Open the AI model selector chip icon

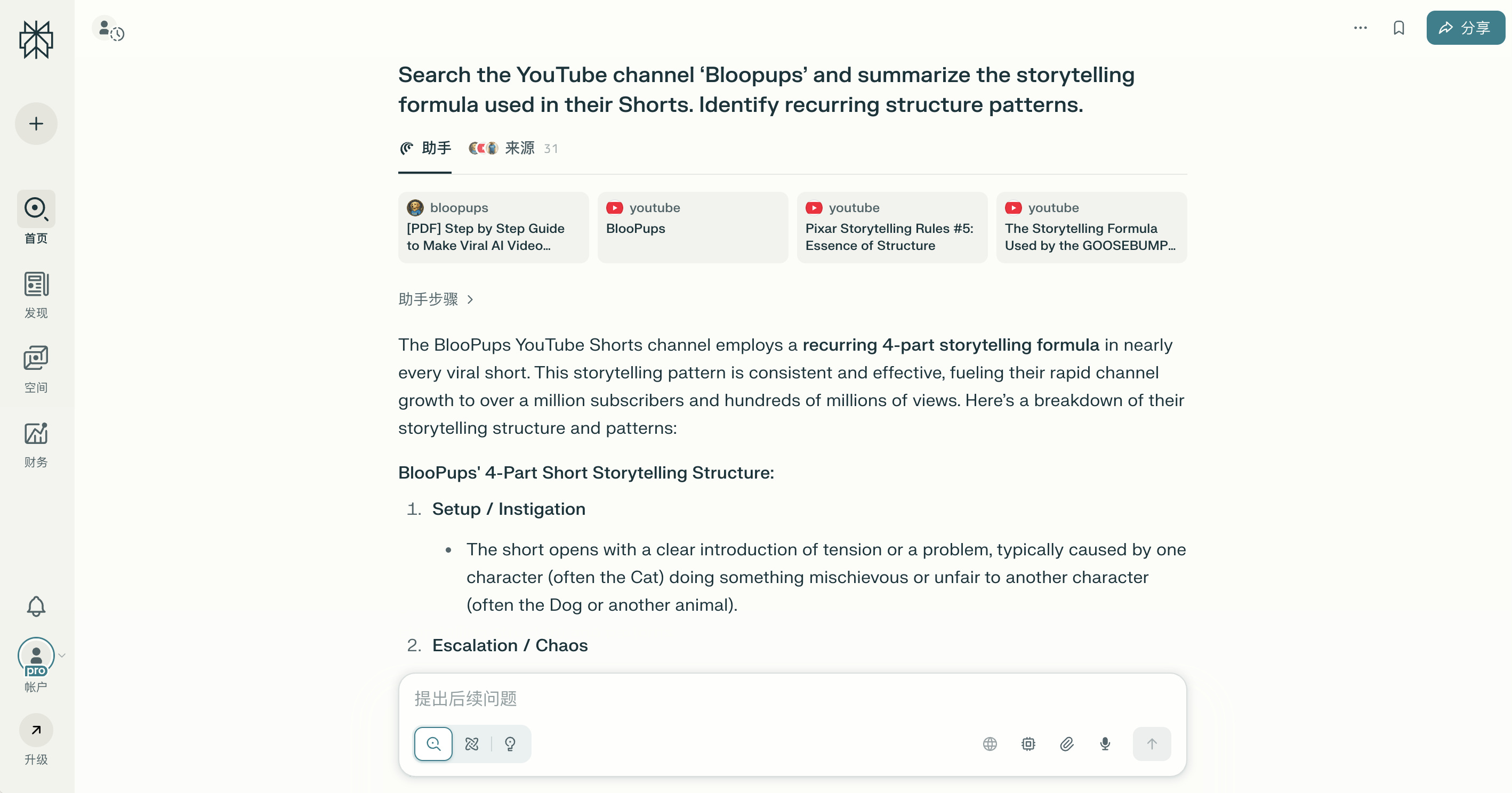click(1028, 744)
